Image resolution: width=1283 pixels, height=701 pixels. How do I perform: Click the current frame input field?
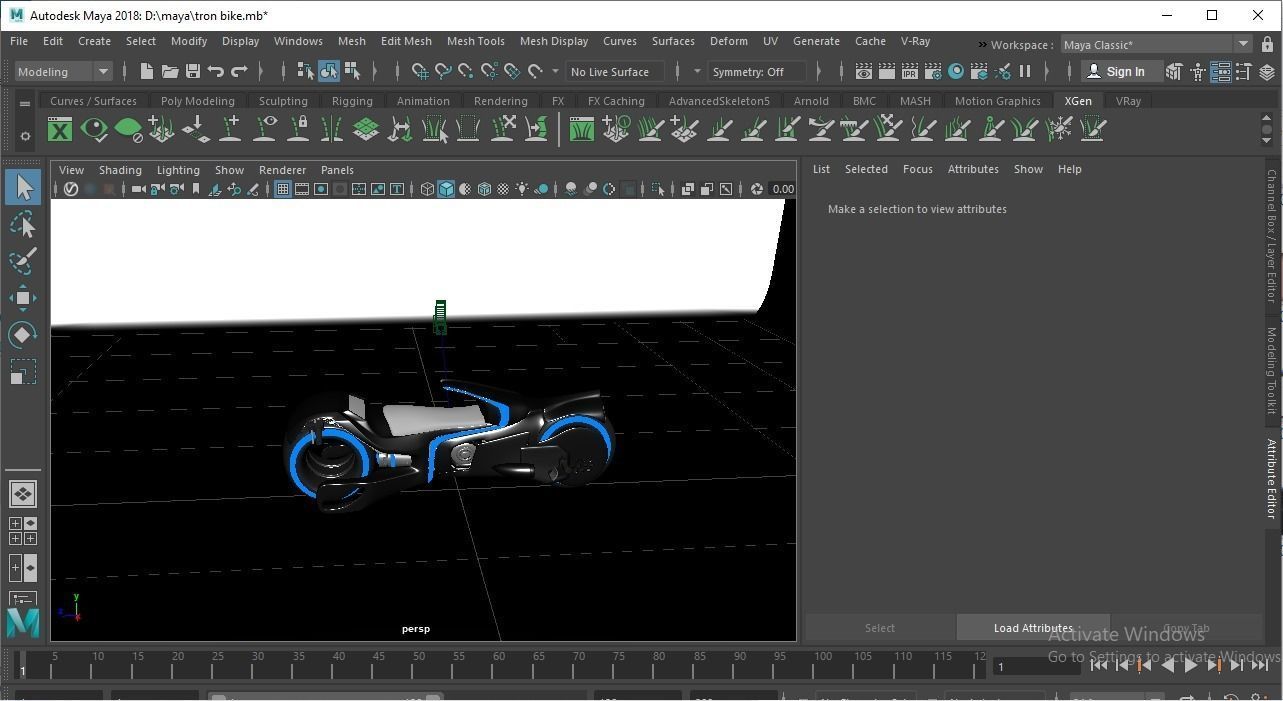pos(1037,666)
